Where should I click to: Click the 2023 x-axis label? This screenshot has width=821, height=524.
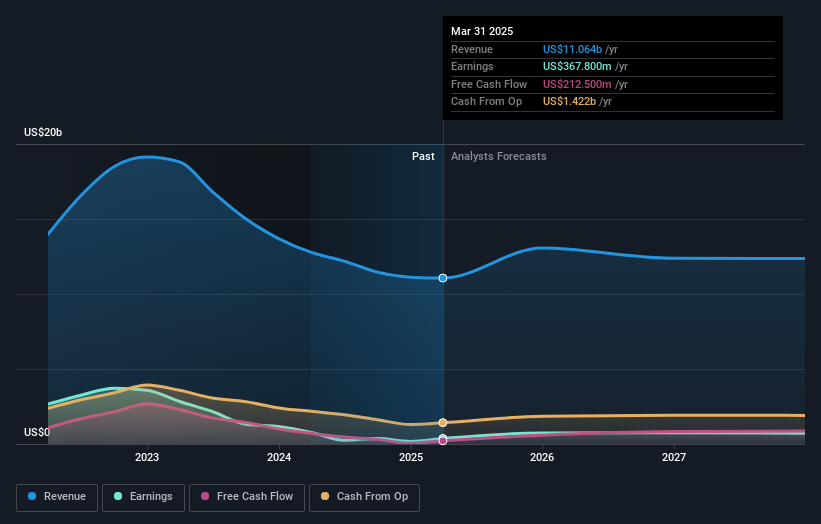coord(147,458)
